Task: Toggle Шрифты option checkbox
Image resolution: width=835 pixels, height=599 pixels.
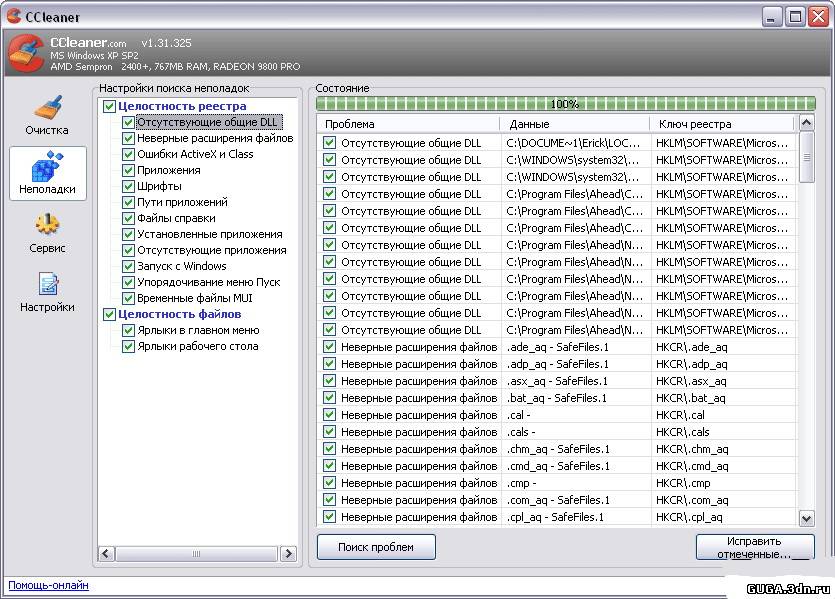Action: [128, 186]
